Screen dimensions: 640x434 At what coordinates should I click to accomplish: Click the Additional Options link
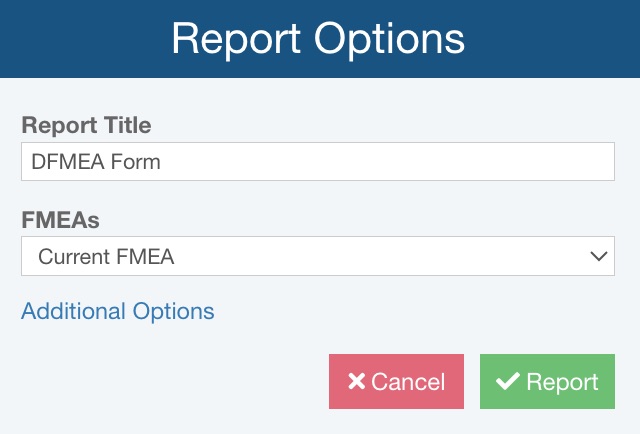pos(117,311)
